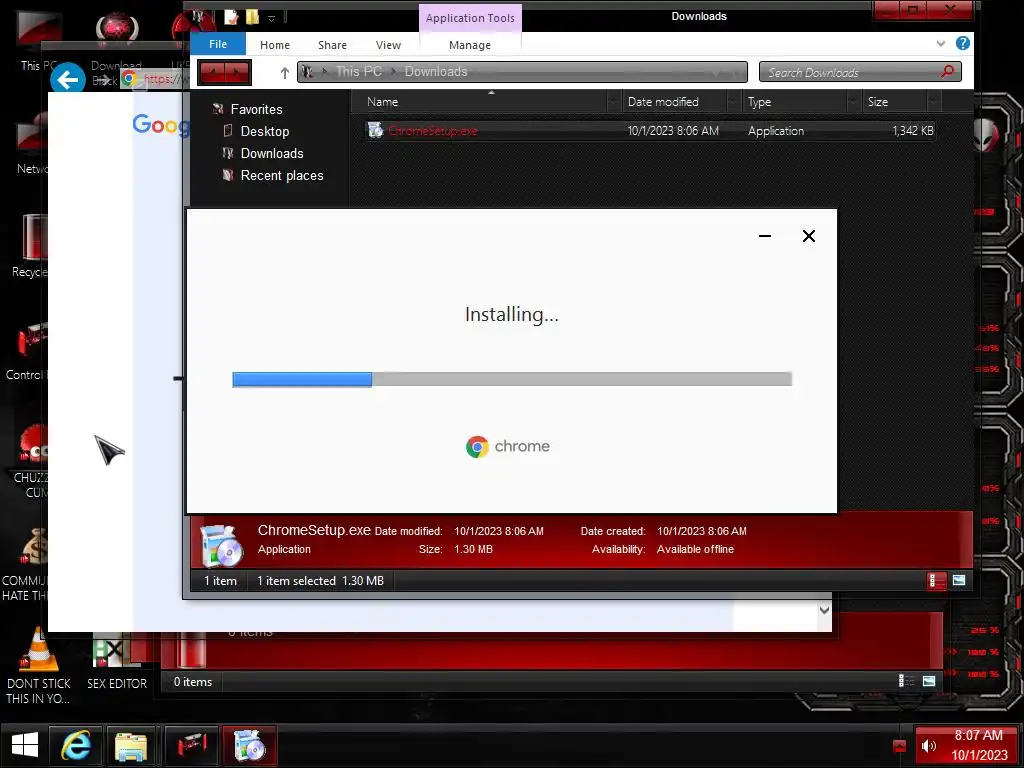
Task: Expand the ribbon with the chevron
Action: pos(940,44)
